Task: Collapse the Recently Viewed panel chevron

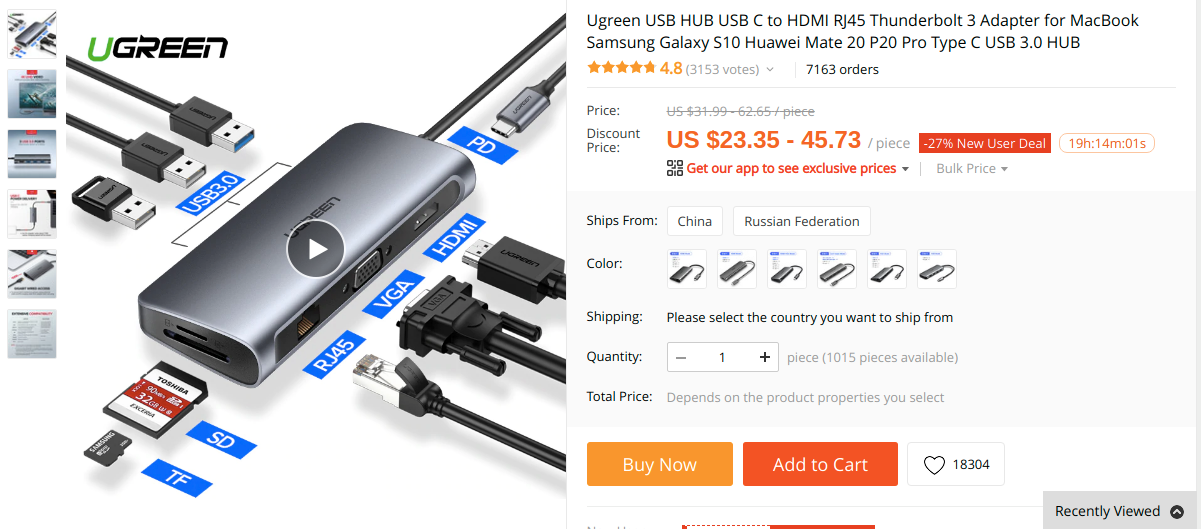Action: point(1177,511)
